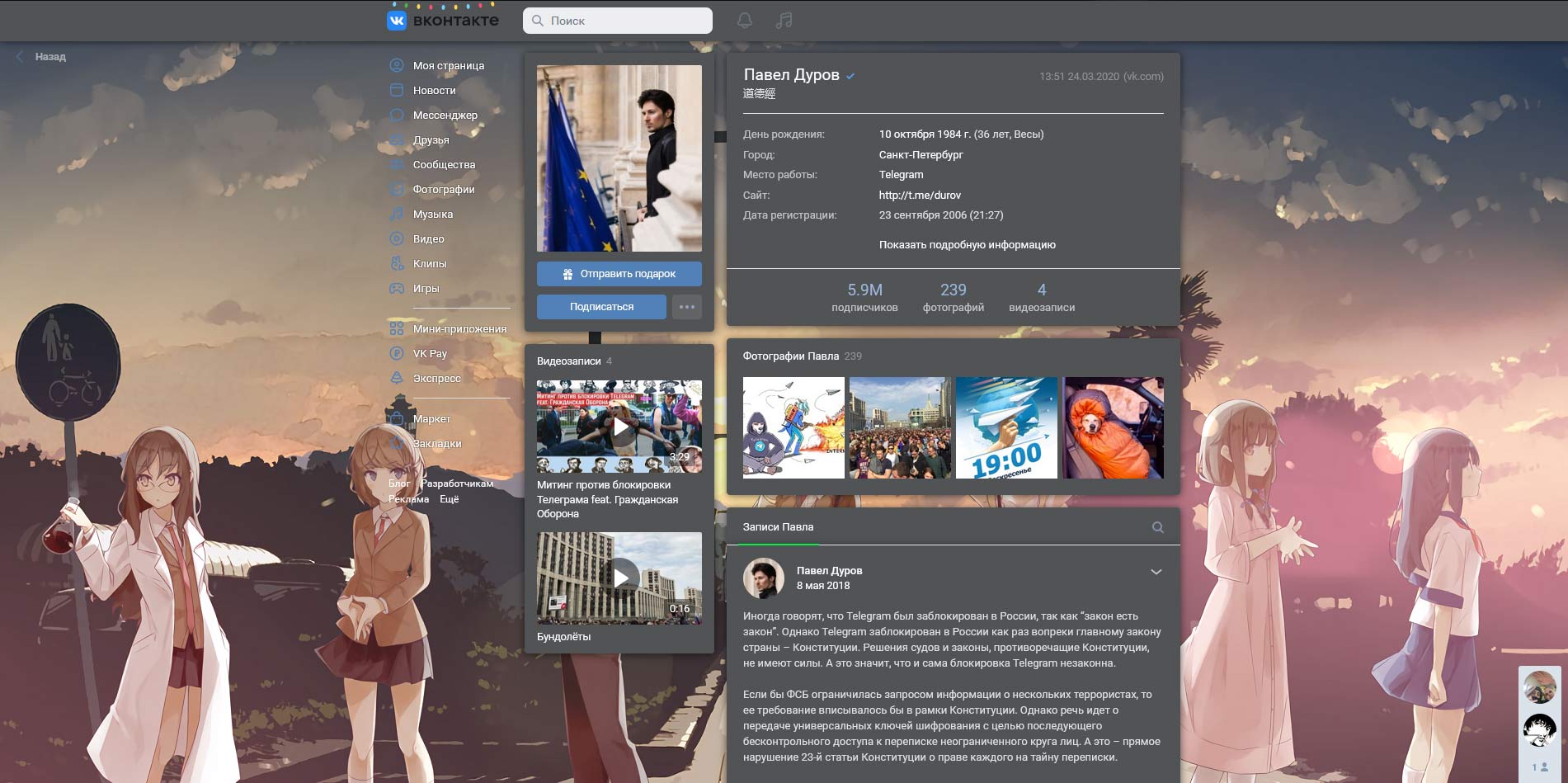Click Отправить подарок button

coord(619,274)
